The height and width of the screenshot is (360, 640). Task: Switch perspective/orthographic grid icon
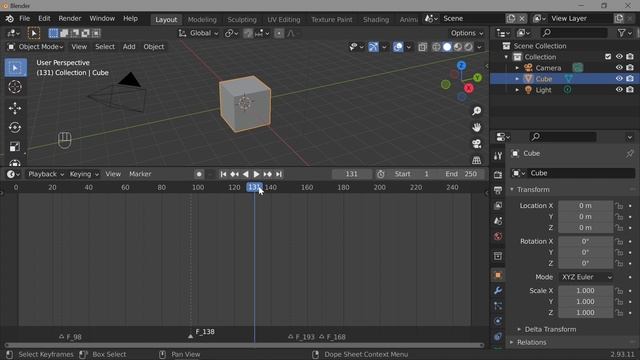click(476, 160)
